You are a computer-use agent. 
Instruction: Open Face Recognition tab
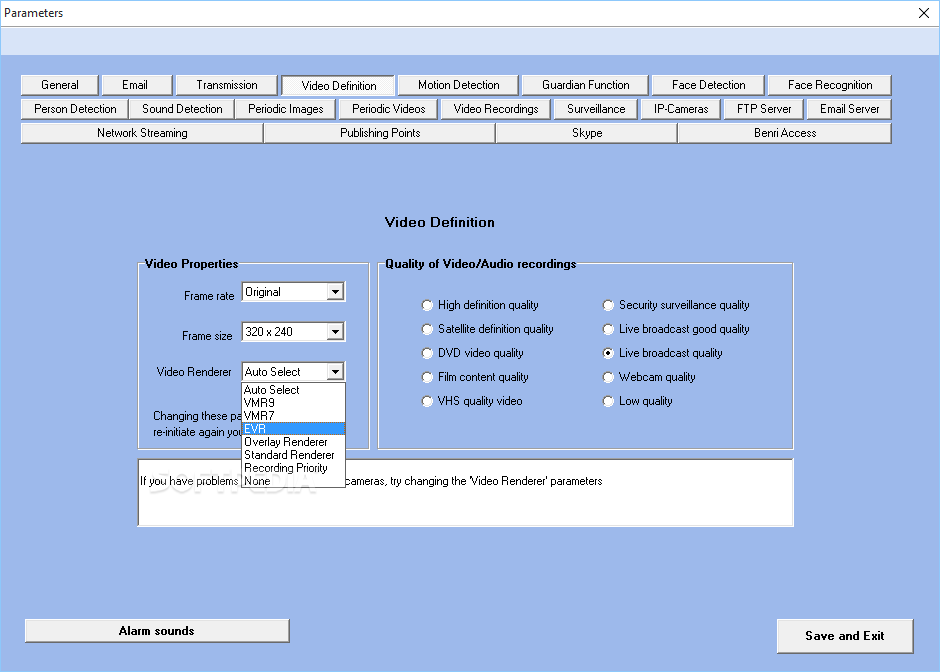[830, 85]
